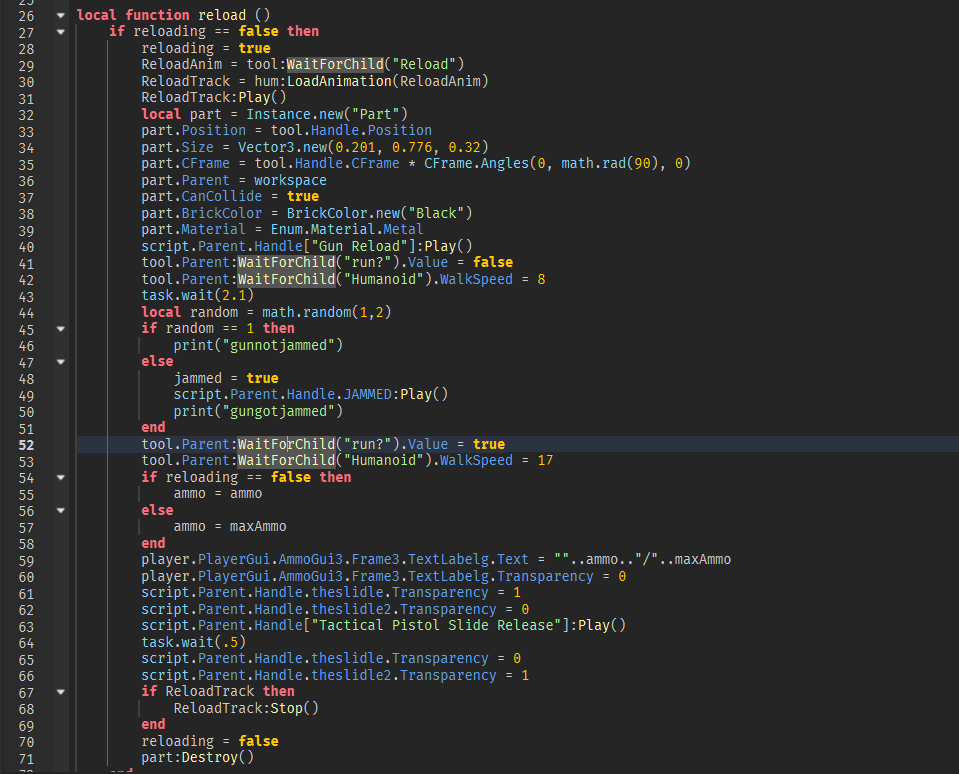
Task: Collapse the reload function fold arrow at line 26
Action: [61, 15]
